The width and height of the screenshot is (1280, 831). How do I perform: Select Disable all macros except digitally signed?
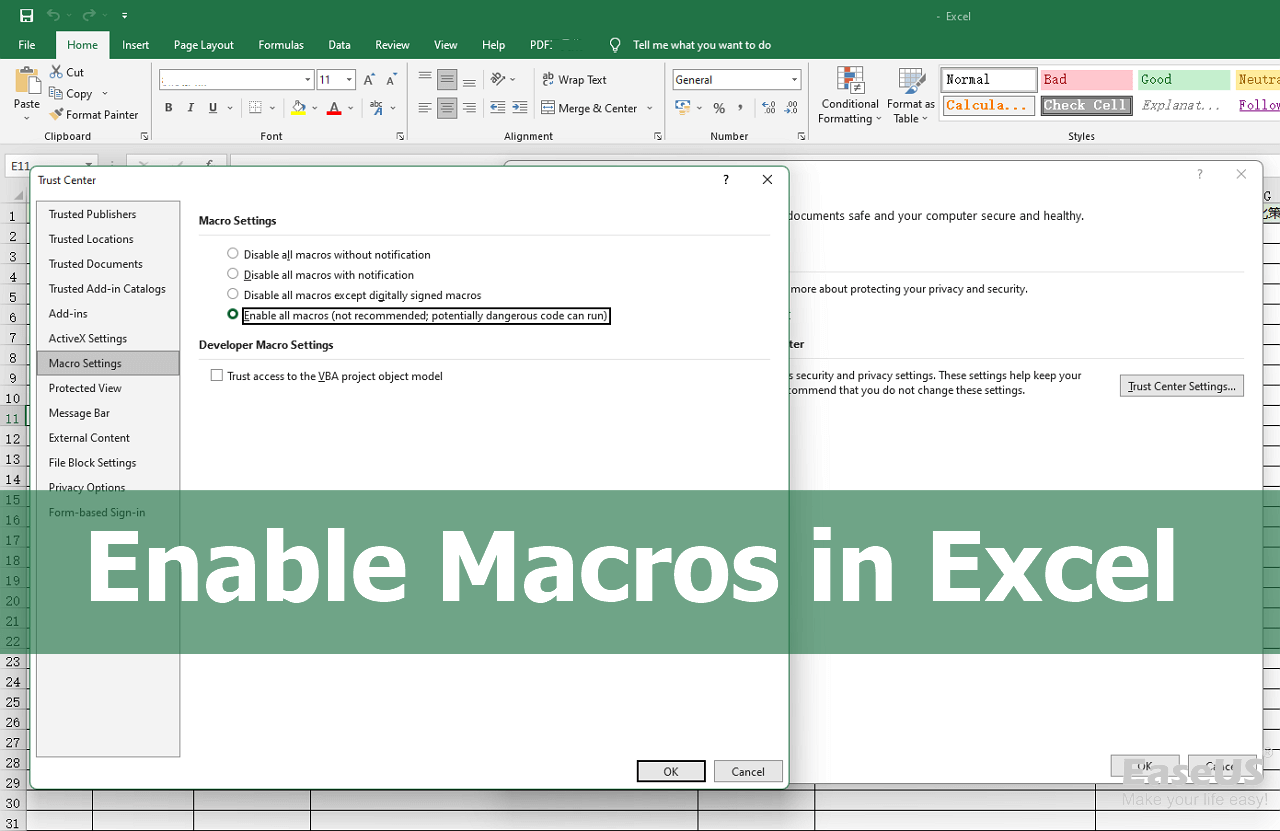pyautogui.click(x=233, y=294)
